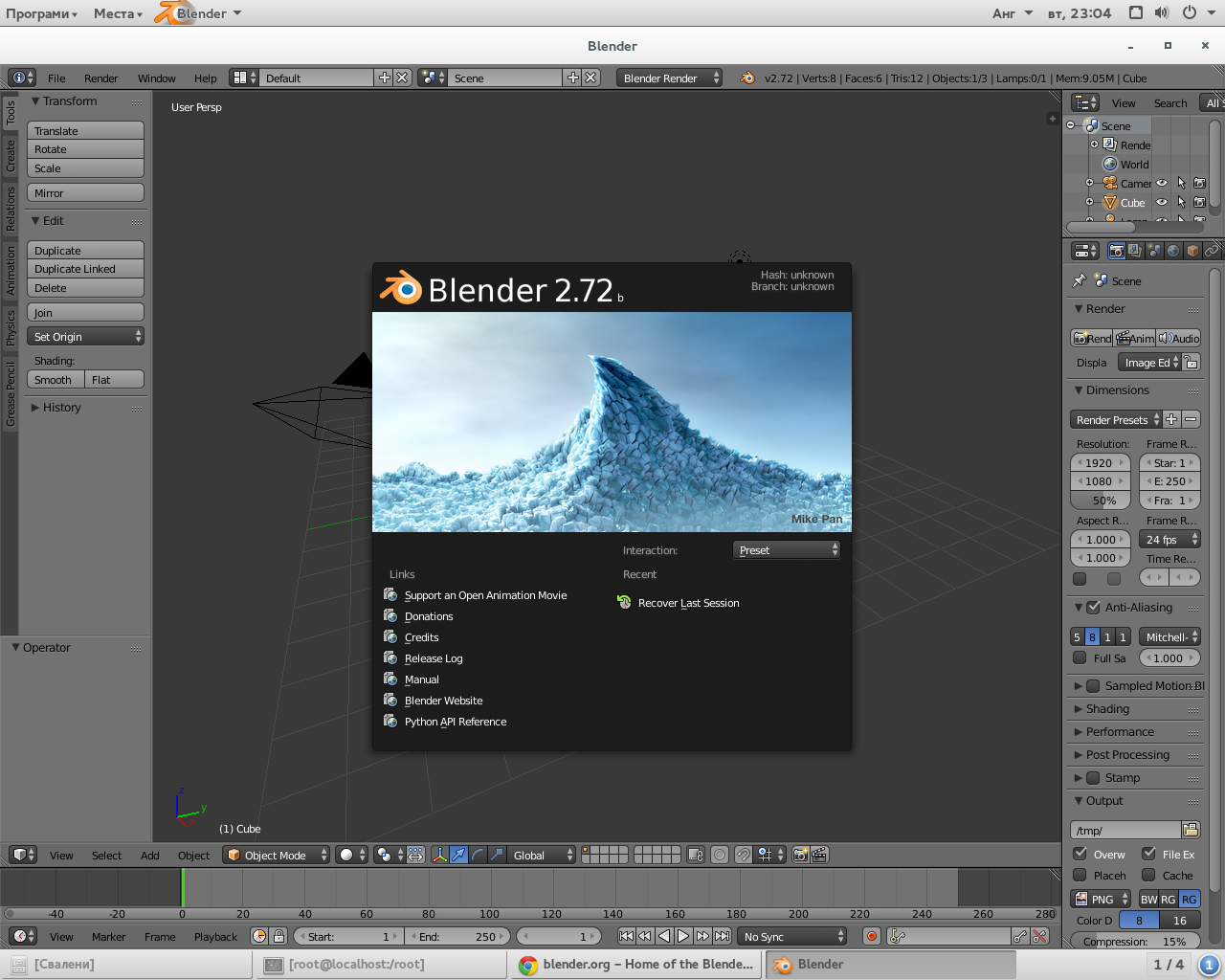The height and width of the screenshot is (980, 1225).
Task: Open the 3D view editor type selector
Action: click(x=23, y=855)
